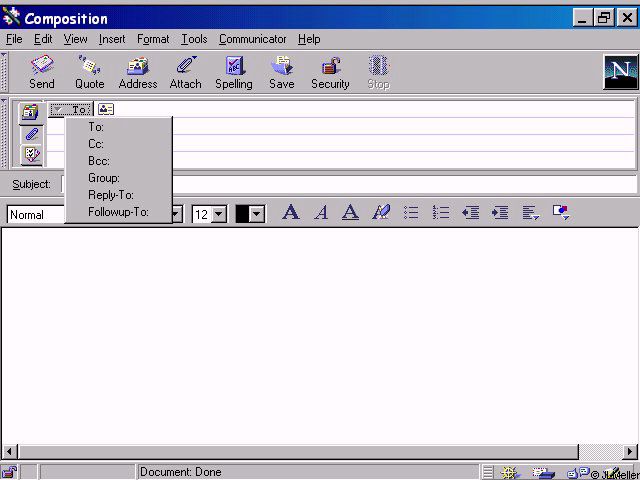Viewport: 640px width, 480px height.
Task: Click the Send toolbar icon
Action: click(42, 72)
